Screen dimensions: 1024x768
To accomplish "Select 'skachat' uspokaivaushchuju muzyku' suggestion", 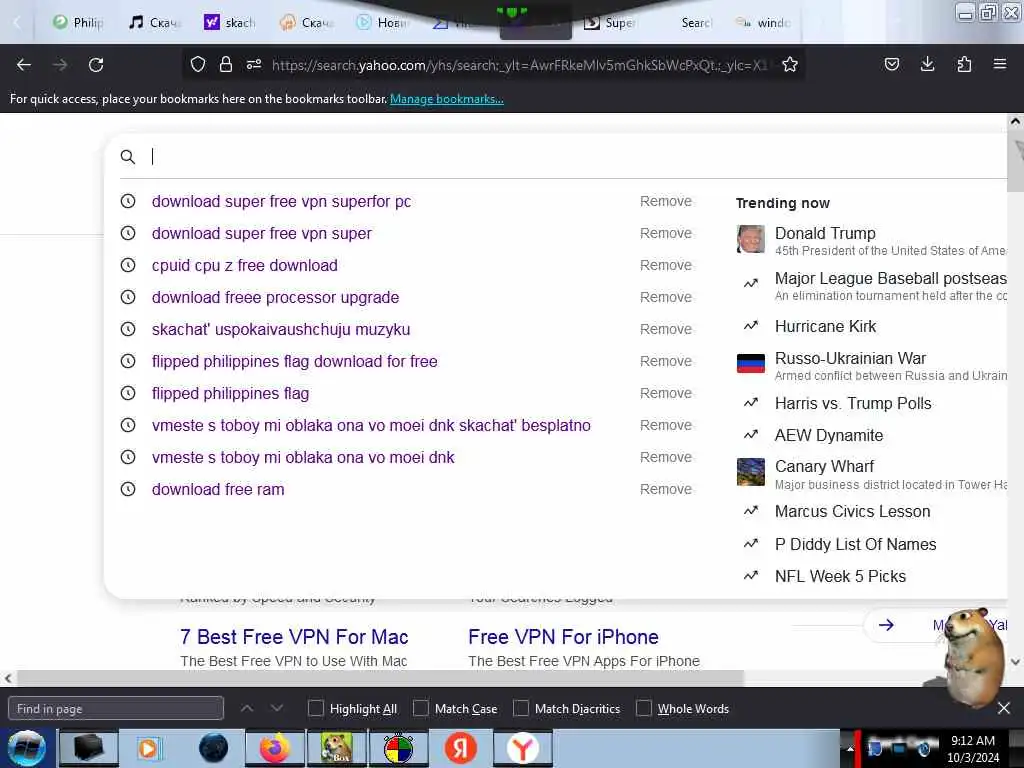I will click(x=281, y=329).
